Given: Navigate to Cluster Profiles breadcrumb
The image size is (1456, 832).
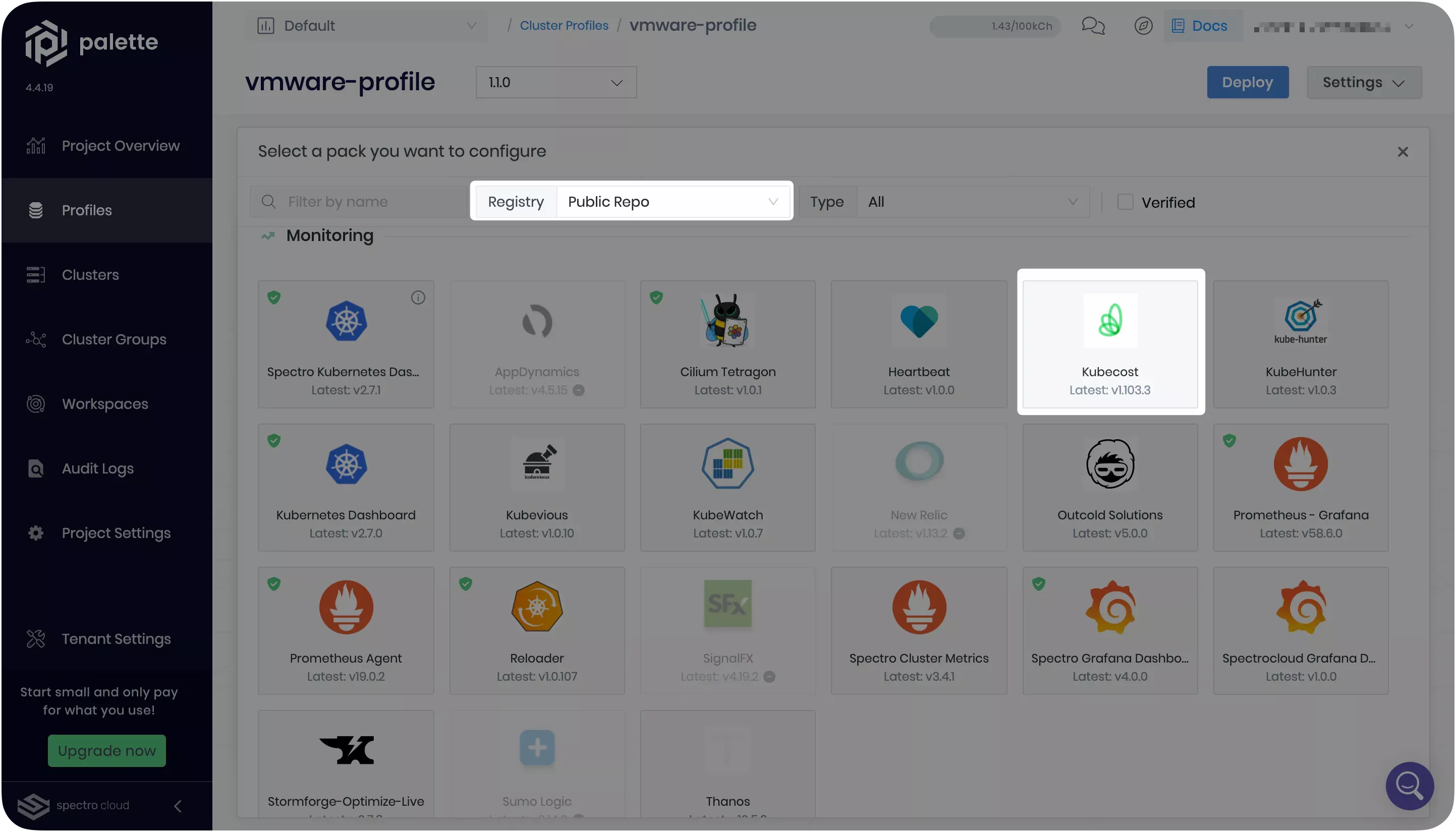Looking at the screenshot, I should tap(564, 25).
